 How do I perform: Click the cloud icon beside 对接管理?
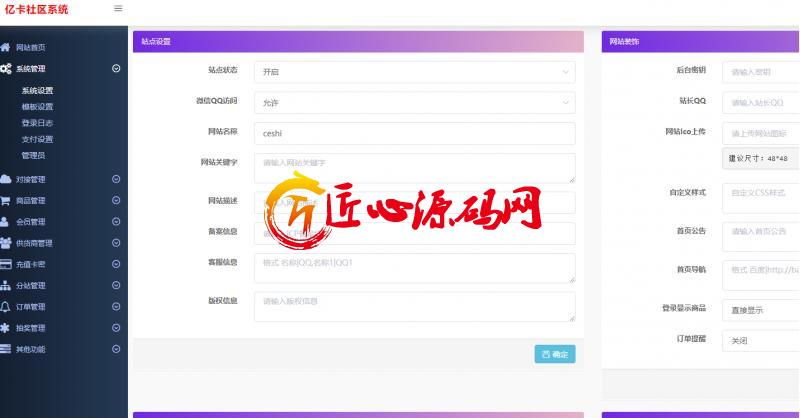(6, 179)
